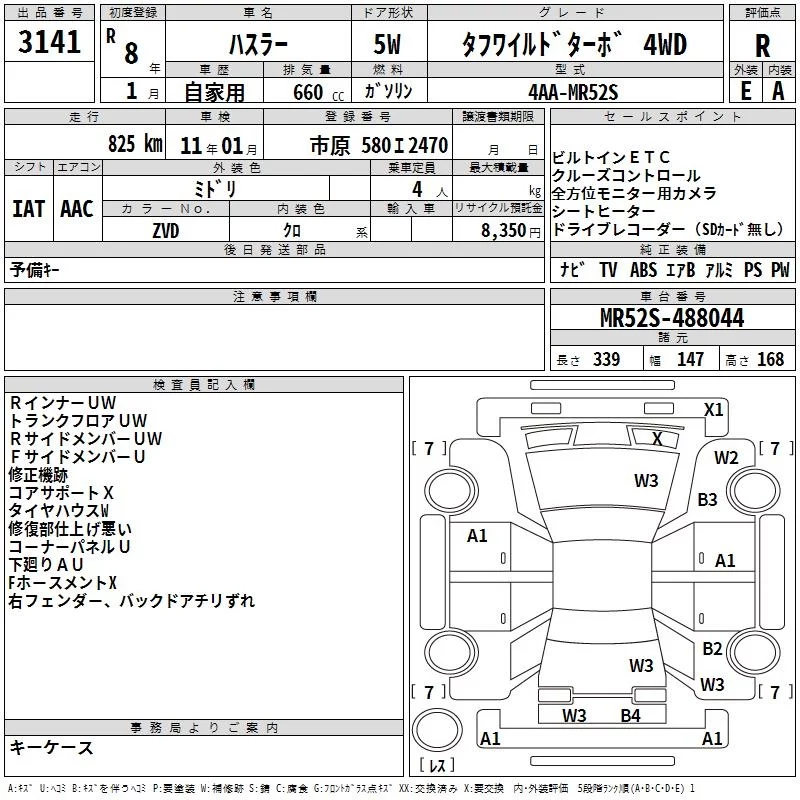
Task: Click the air conditioner type AAC
Action: pos(77,209)
